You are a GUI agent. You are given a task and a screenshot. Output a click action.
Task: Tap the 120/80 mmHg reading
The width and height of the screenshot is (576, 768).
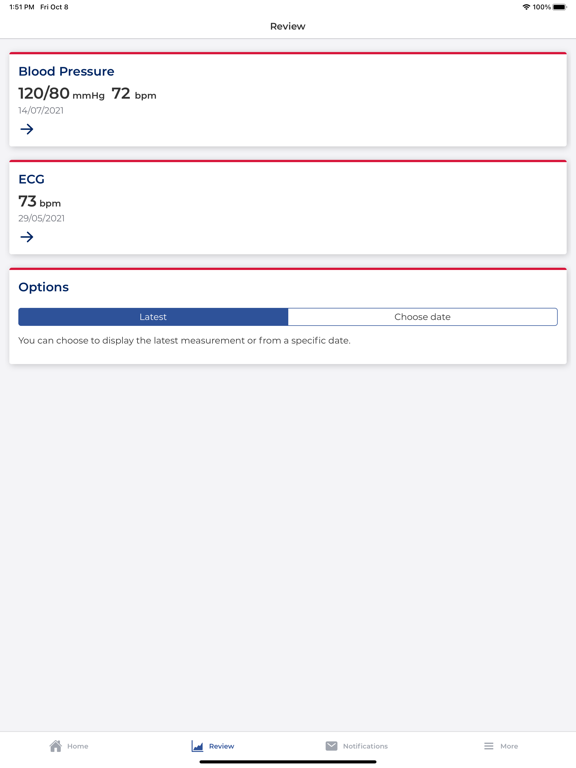coord(62,94)
